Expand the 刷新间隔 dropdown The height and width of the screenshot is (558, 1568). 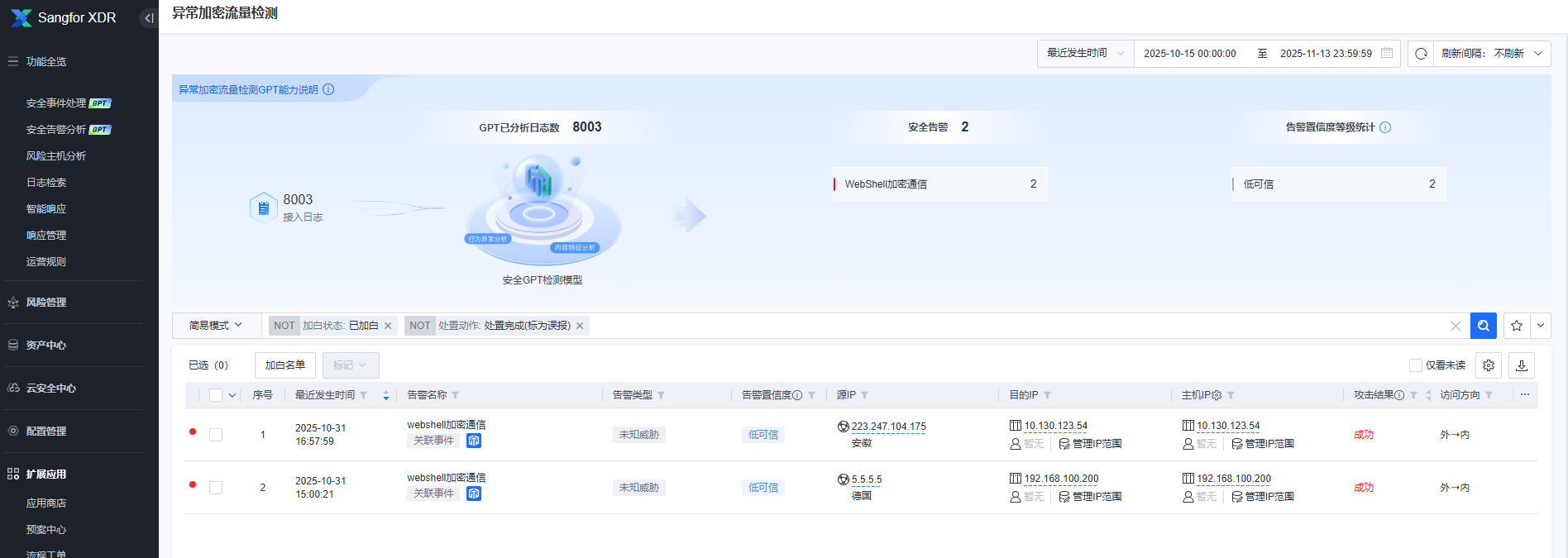[1492, 54]
